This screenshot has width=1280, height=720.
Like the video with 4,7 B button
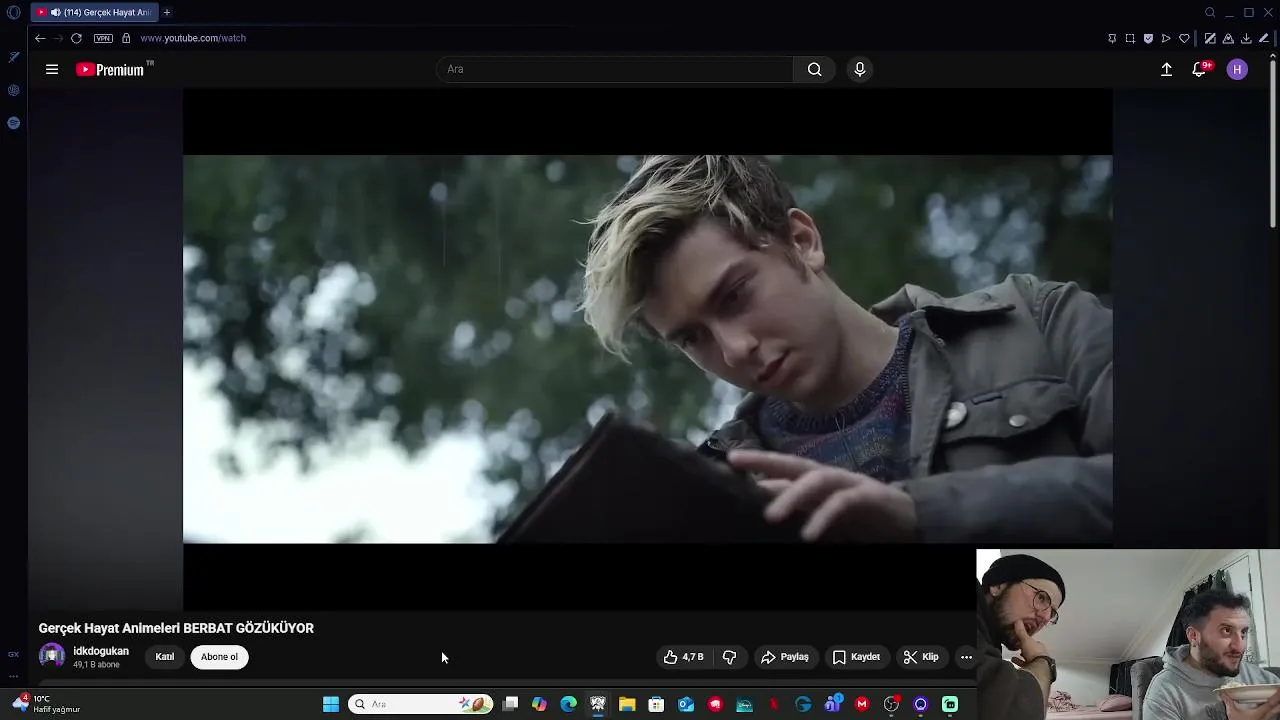(x=684, y=657)
